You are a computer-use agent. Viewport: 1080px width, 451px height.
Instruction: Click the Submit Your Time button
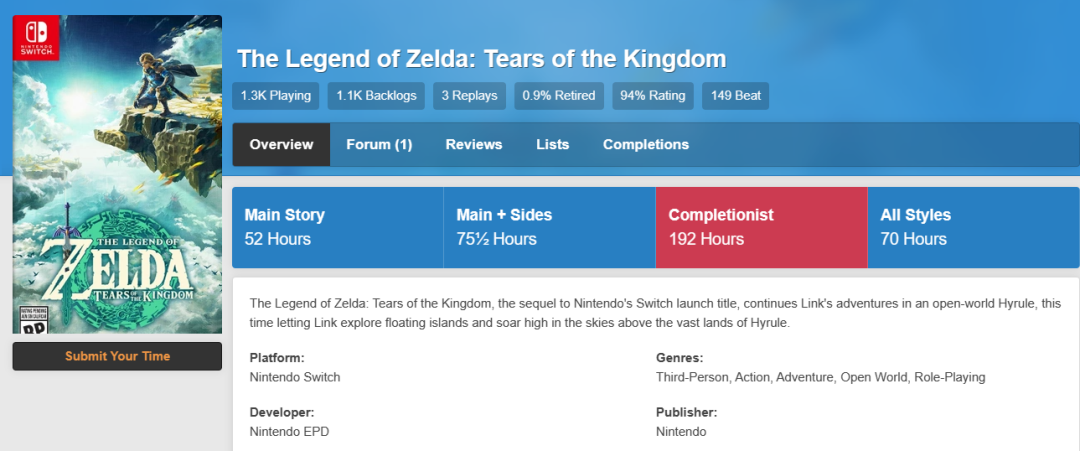pyautogui.click(x=117, y=356)
